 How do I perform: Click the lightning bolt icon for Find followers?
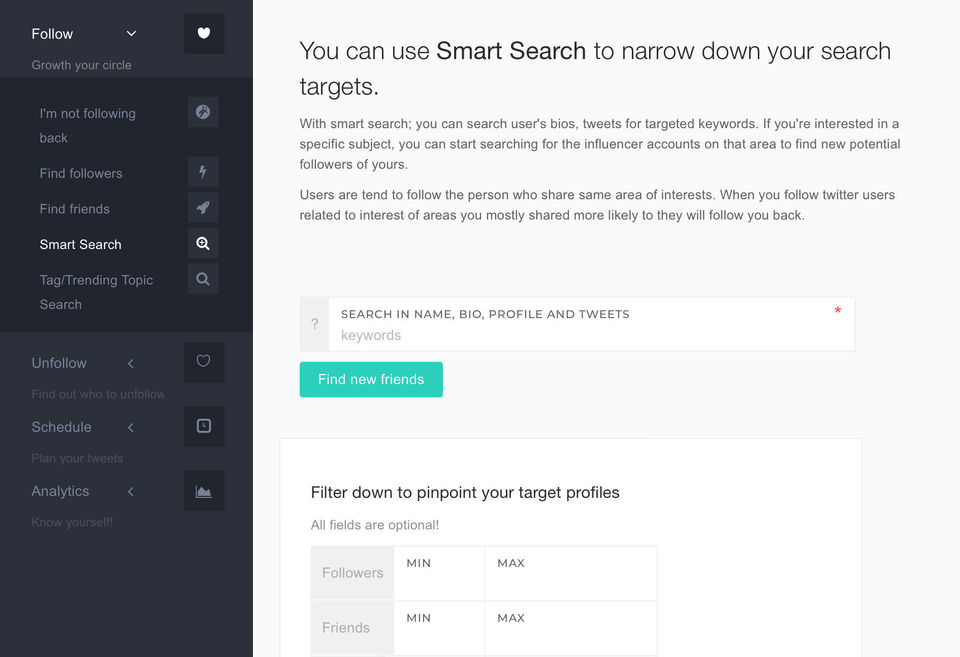(203, 172)
